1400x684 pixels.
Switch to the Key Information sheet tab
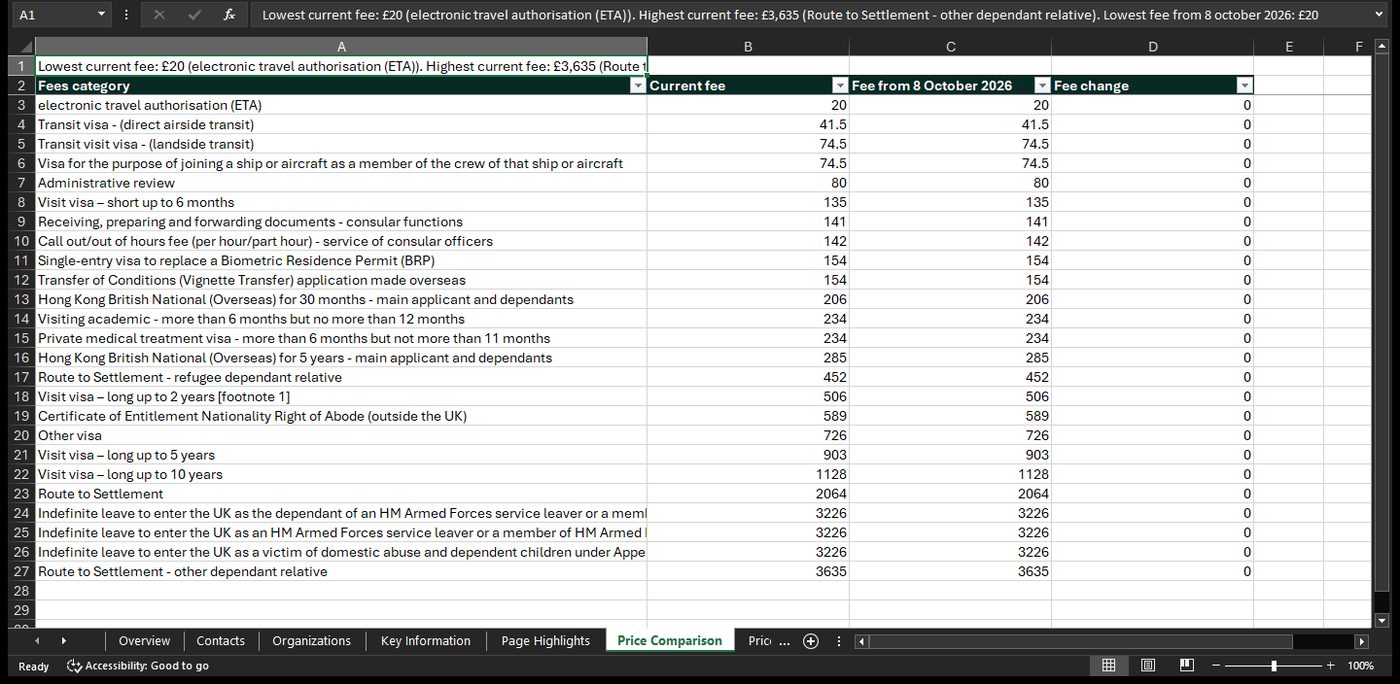(x=425, y=641)
